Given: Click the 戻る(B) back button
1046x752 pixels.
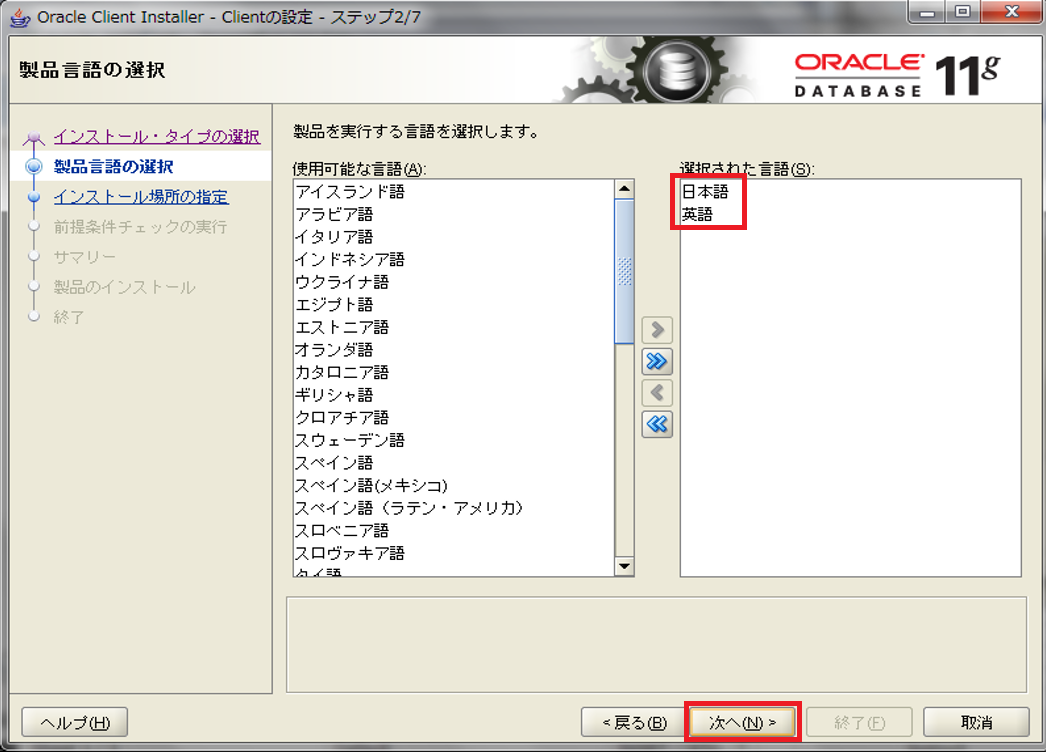Looking at the screenshot, I should pos(634,723).
